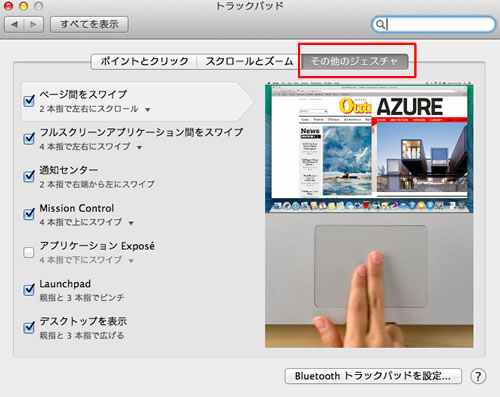The width and height of the screenshot is (500, 397).
Task: Click 通知センター label text
Action: tap(69, 170)
